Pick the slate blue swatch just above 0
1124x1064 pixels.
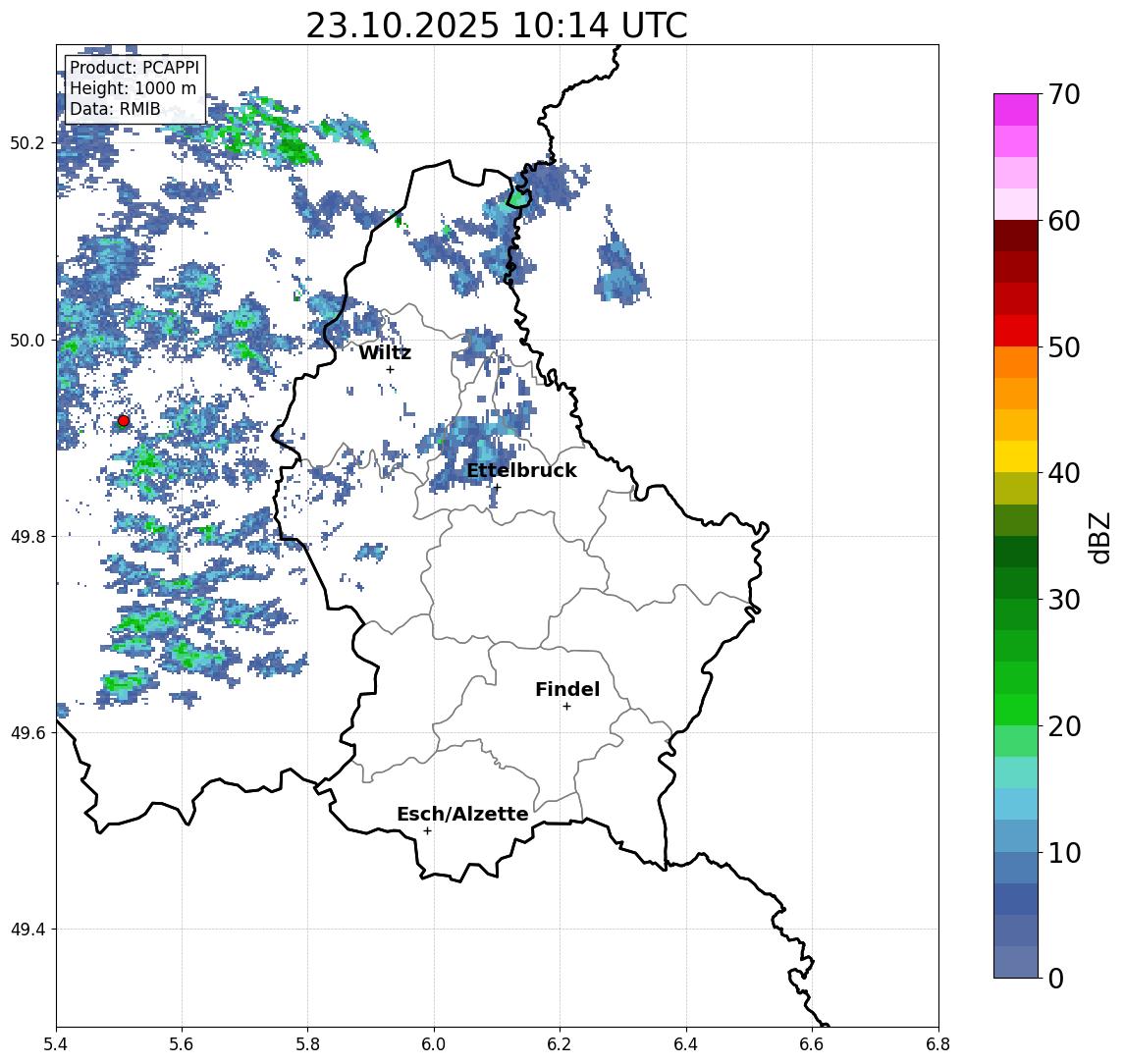click(1016, 962)
